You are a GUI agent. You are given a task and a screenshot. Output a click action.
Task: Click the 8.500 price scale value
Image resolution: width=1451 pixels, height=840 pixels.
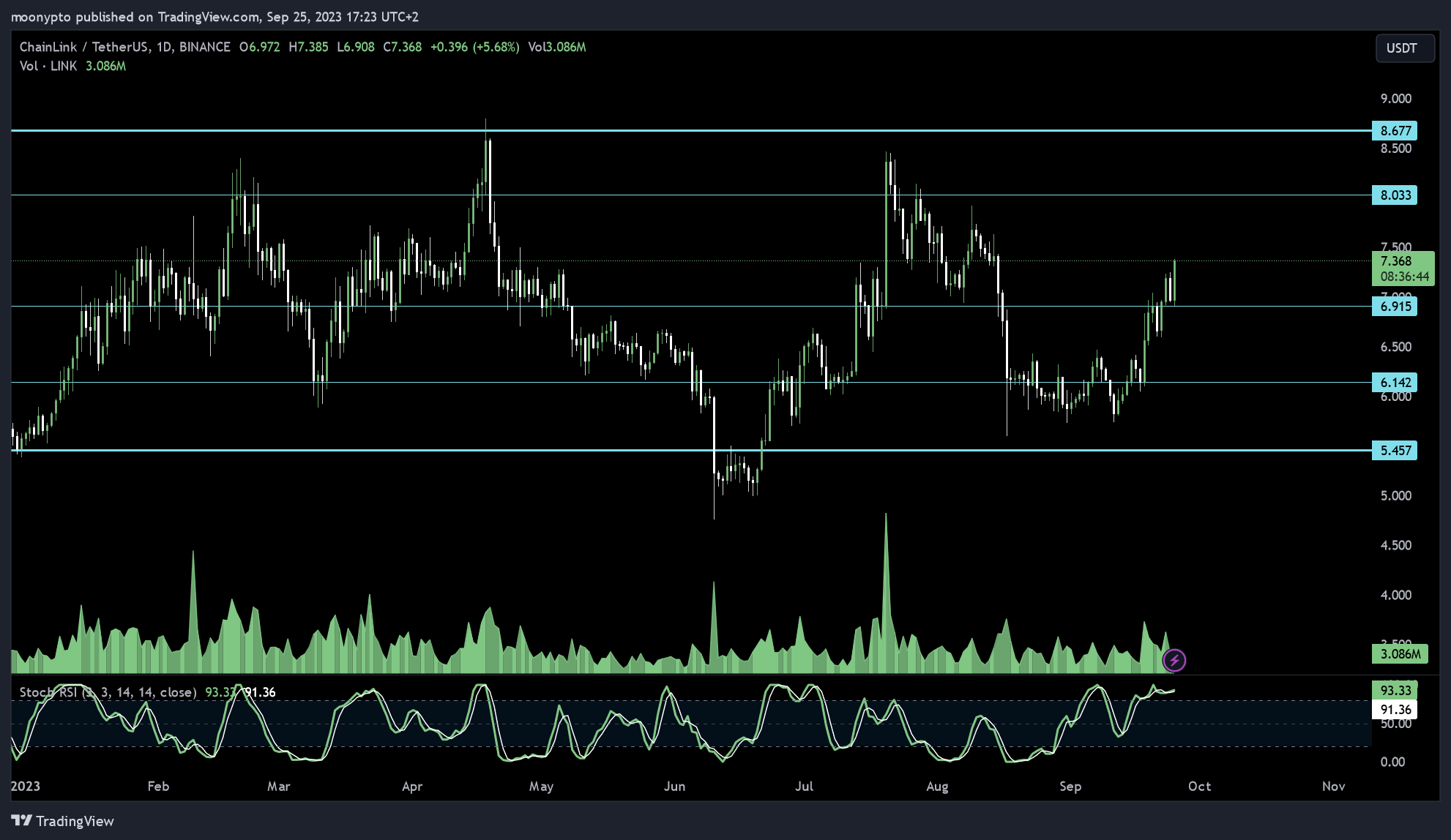(x=1395, y=149)
